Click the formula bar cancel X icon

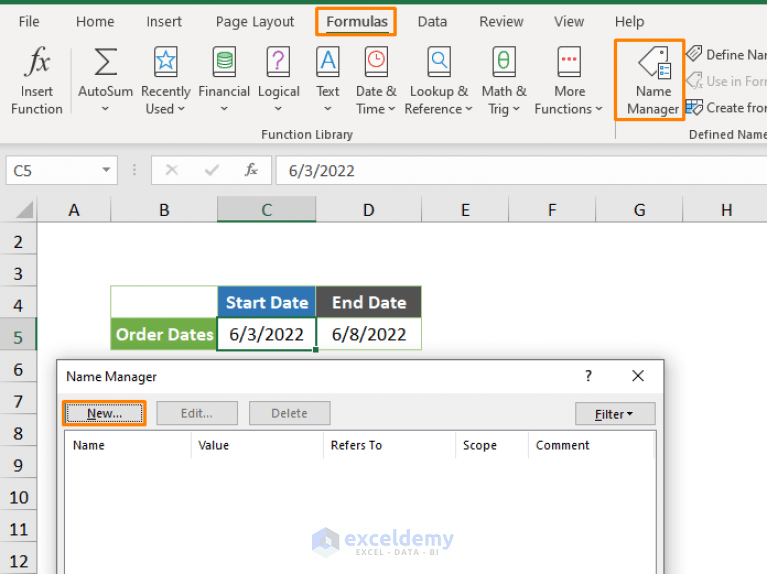tap(172, 170)
